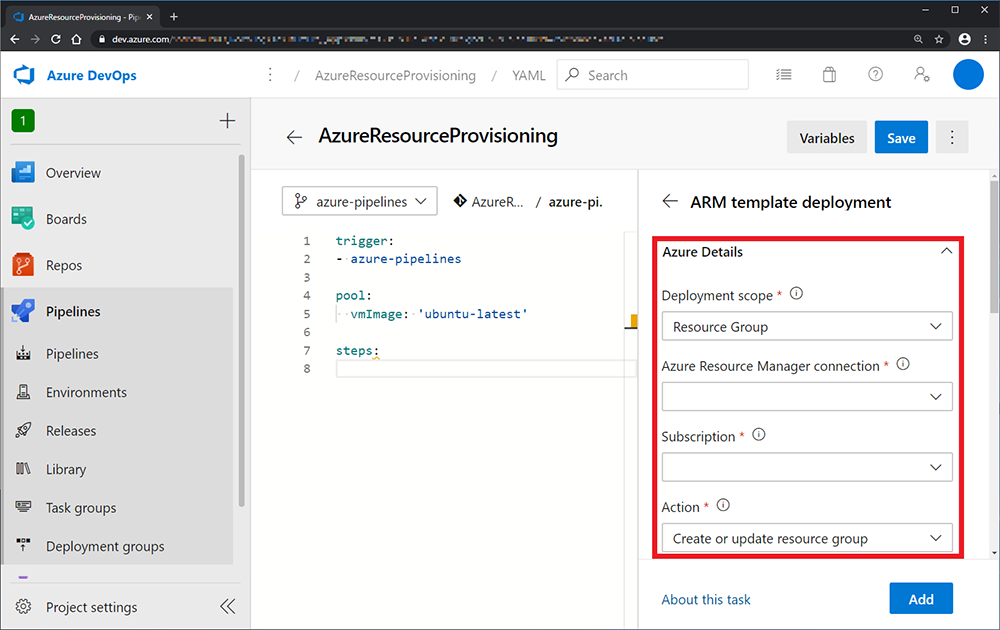Click the 'ubuntu-latest' value in editor

coord(472,314)
